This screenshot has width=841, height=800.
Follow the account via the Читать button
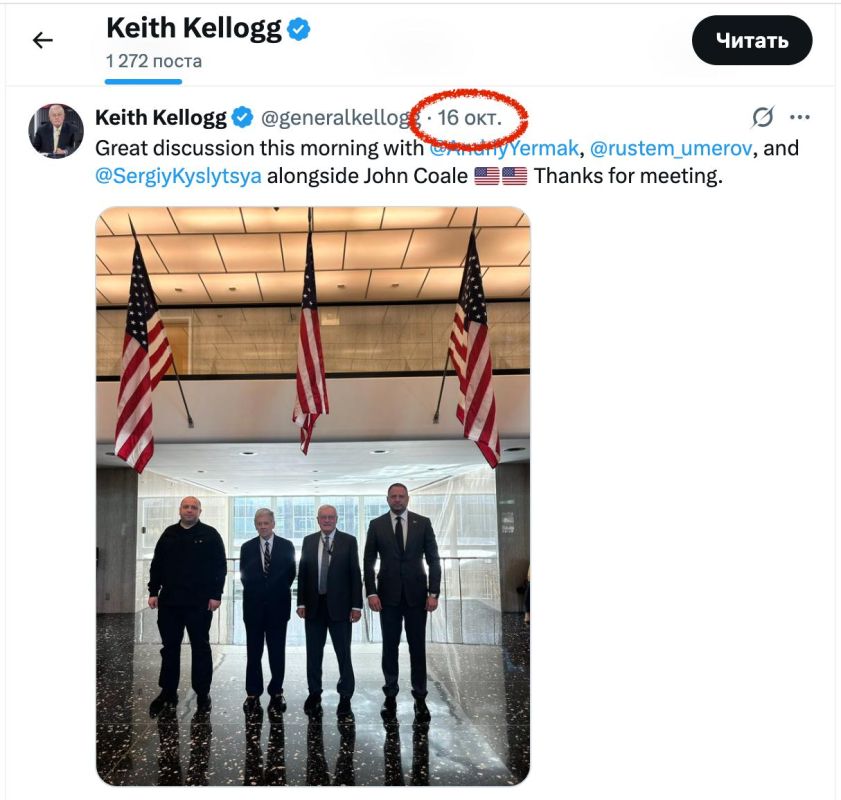click(753, 39)
